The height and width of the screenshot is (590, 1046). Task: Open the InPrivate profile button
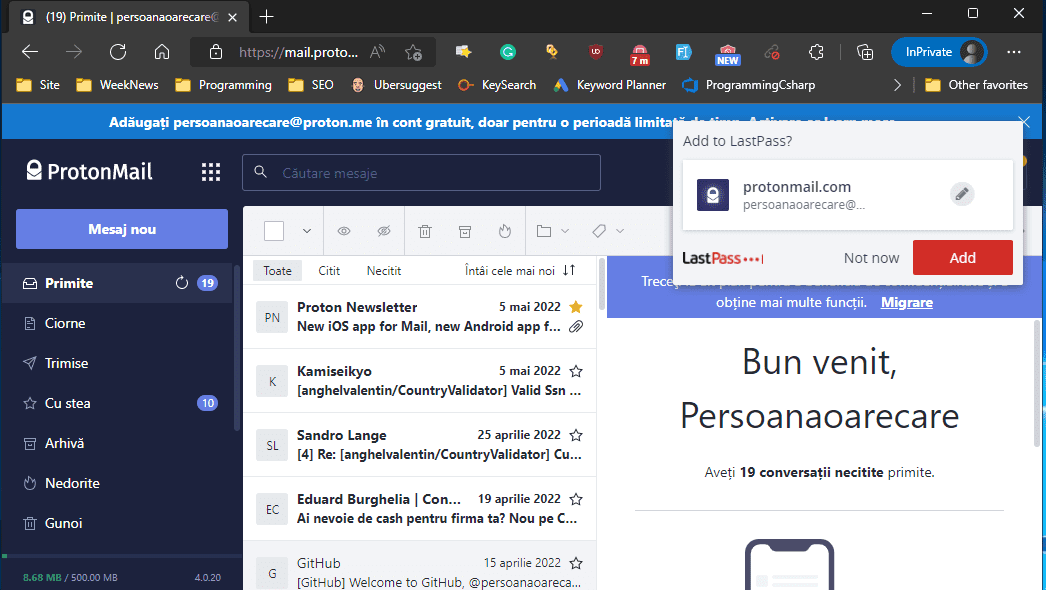pos(939,52)
